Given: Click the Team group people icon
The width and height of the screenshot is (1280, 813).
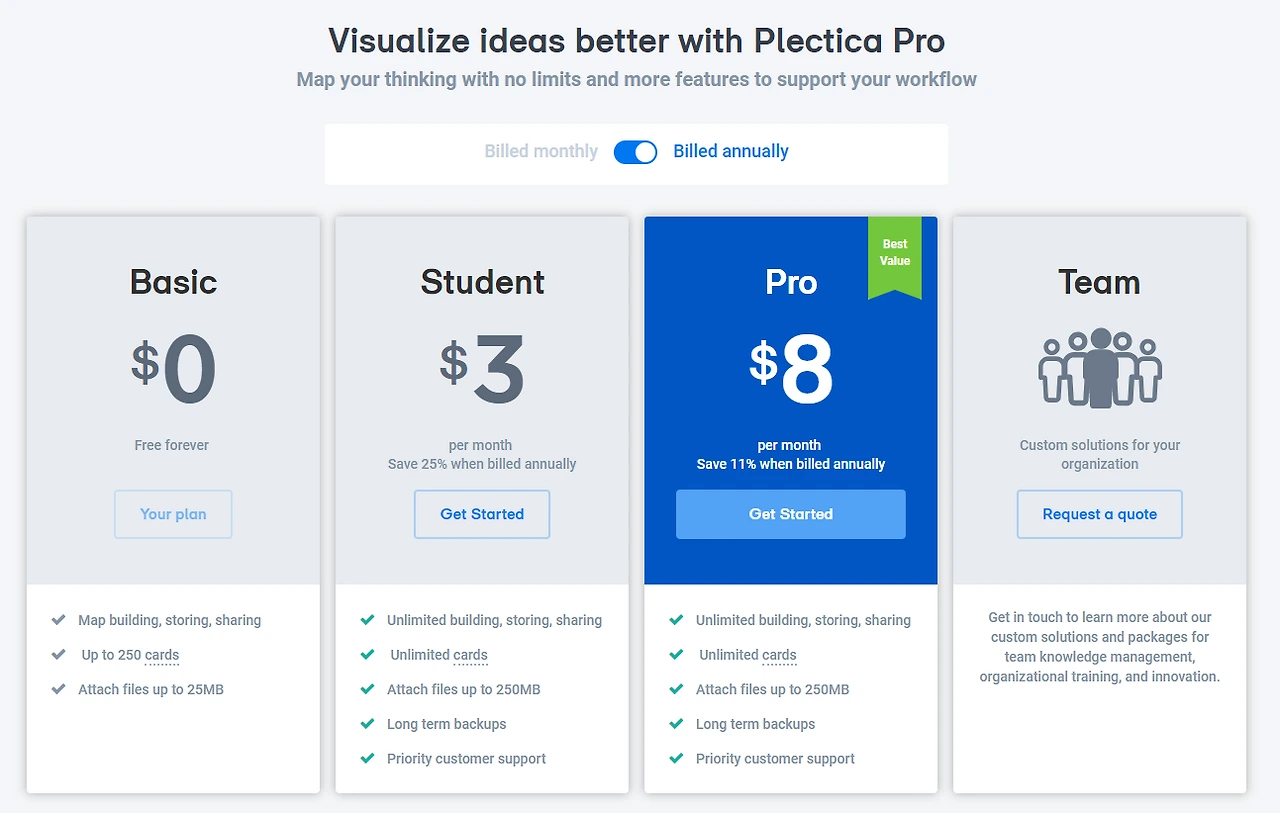Looking at the screenshot, I should [1100, 368].
